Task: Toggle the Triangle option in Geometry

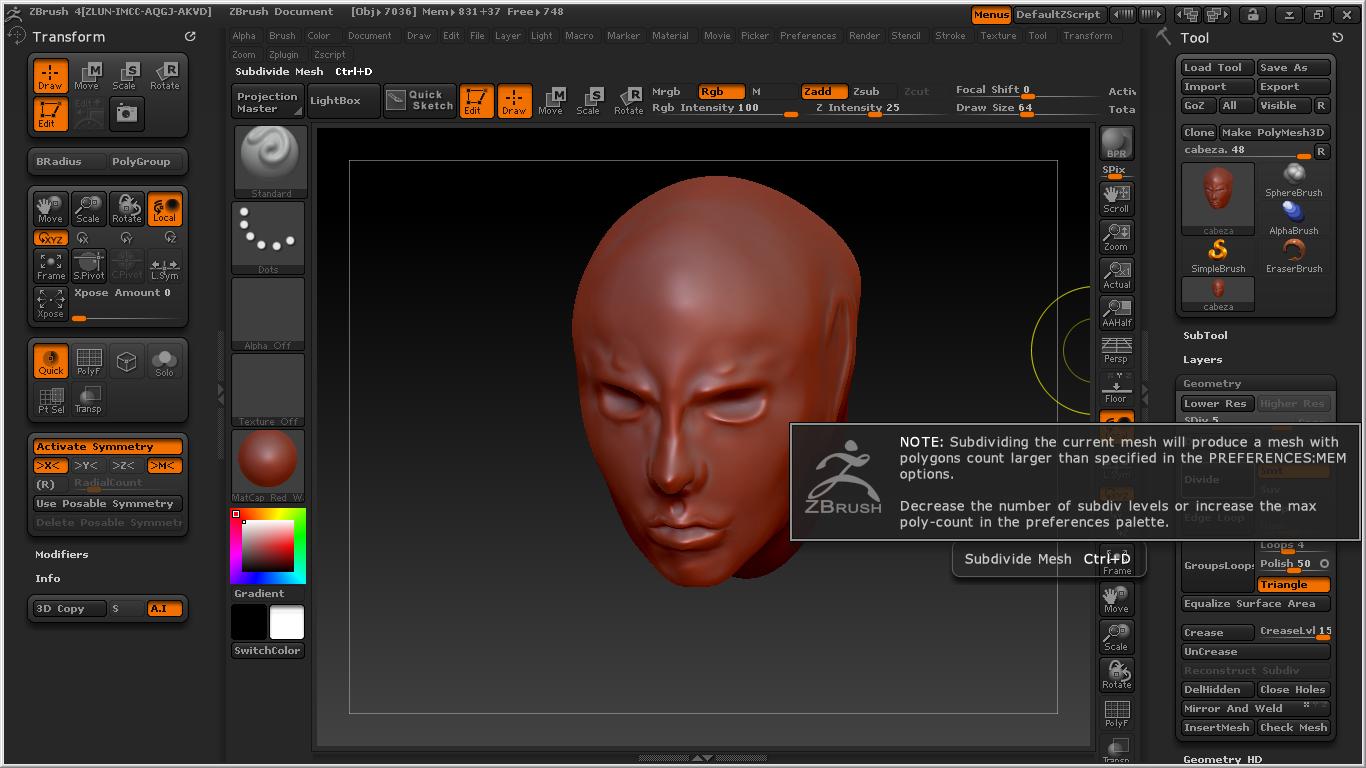Action: pyautogui.click(x=1294, y=585)
